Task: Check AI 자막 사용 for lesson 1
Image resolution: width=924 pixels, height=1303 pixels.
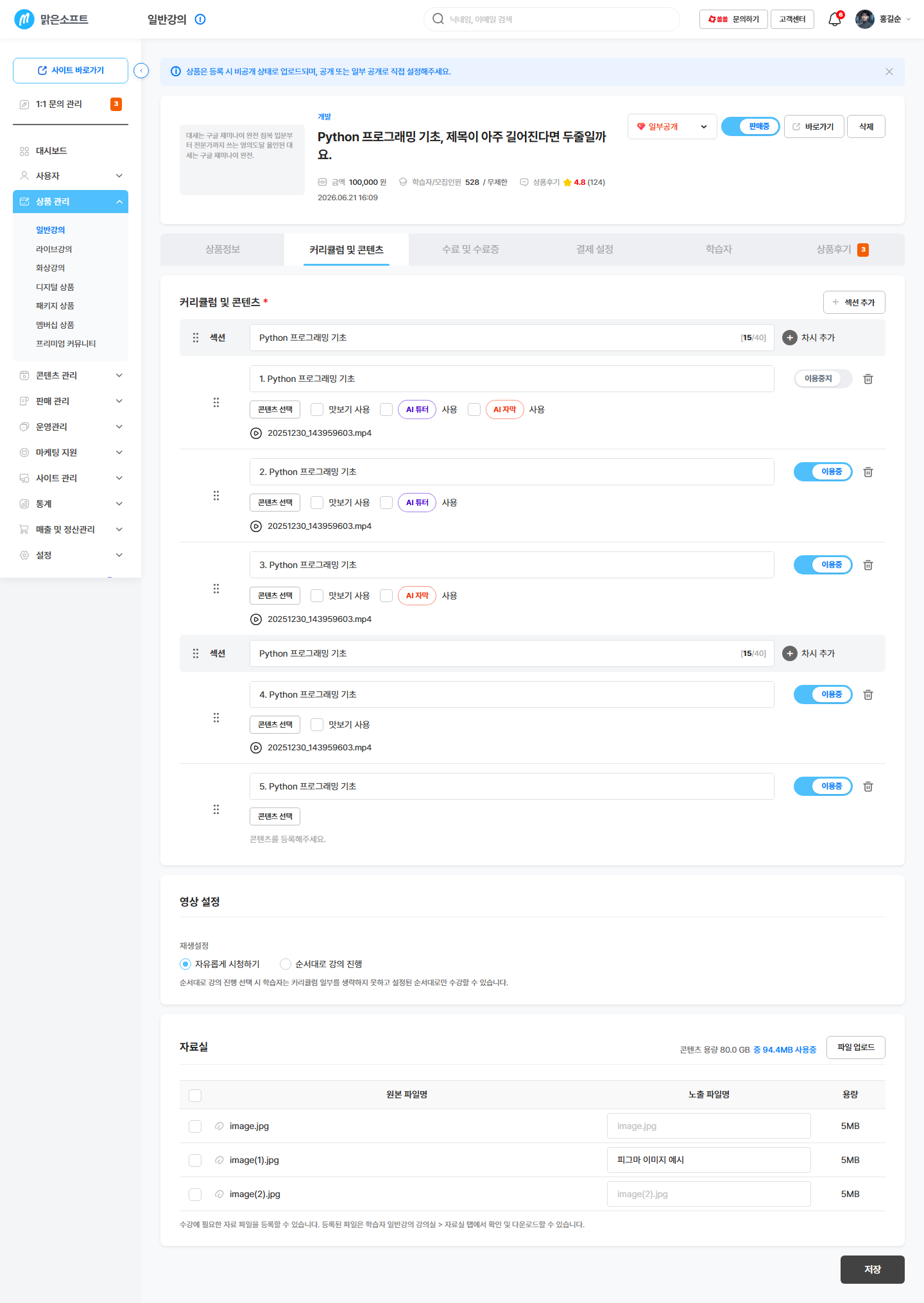Action: [x=474, y=410]
